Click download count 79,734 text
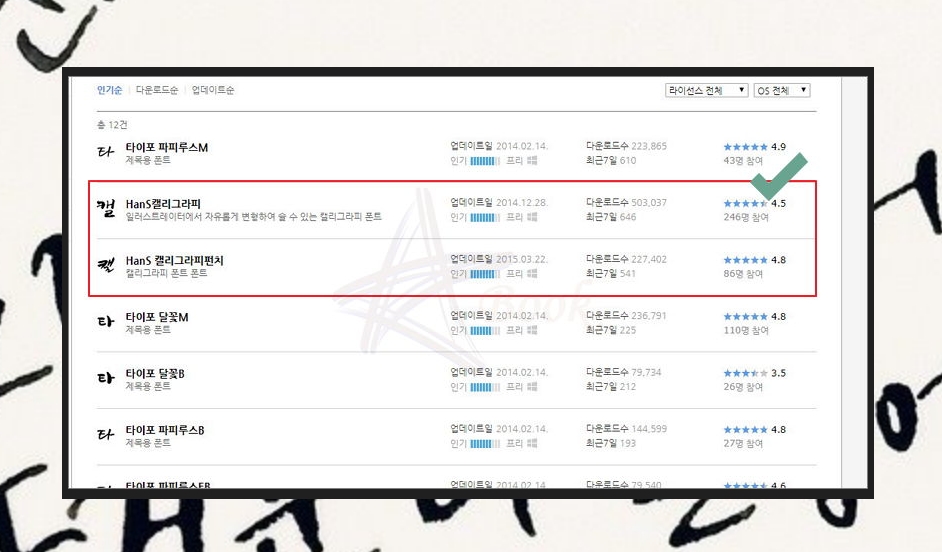Viewport: 942px width, 552px height. pyautogui.click(x=646, y=372)
